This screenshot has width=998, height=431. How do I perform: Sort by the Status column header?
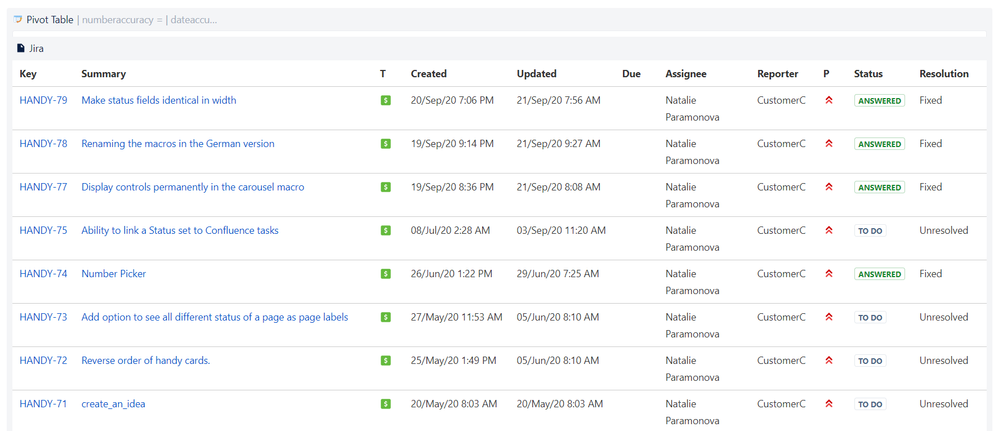[x=868, y=74]
